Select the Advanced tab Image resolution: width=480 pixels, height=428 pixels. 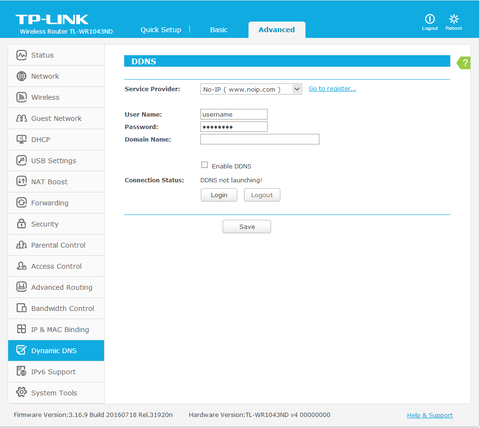[277, 30]
